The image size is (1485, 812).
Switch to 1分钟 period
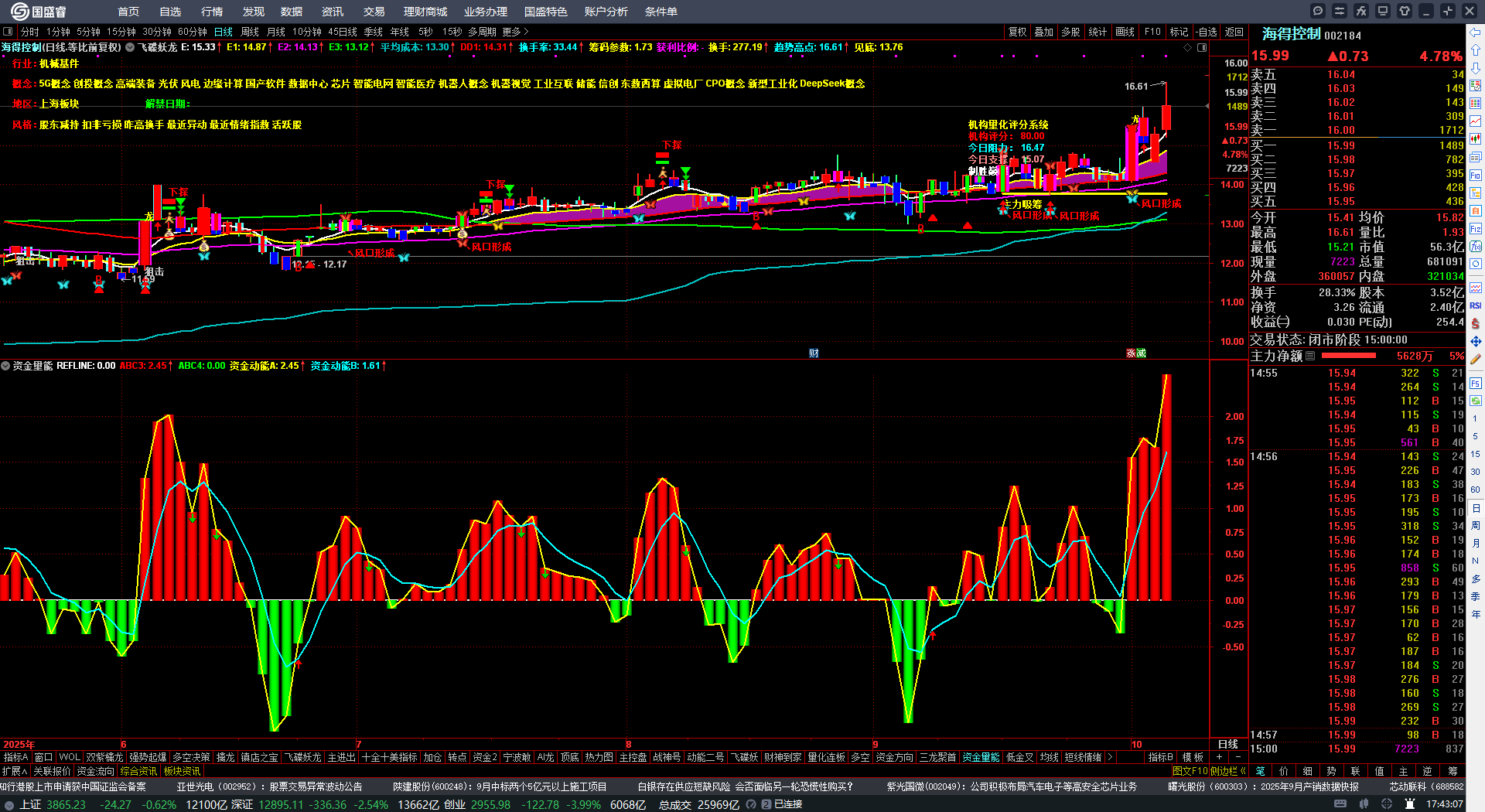click(x=58, y=32)
